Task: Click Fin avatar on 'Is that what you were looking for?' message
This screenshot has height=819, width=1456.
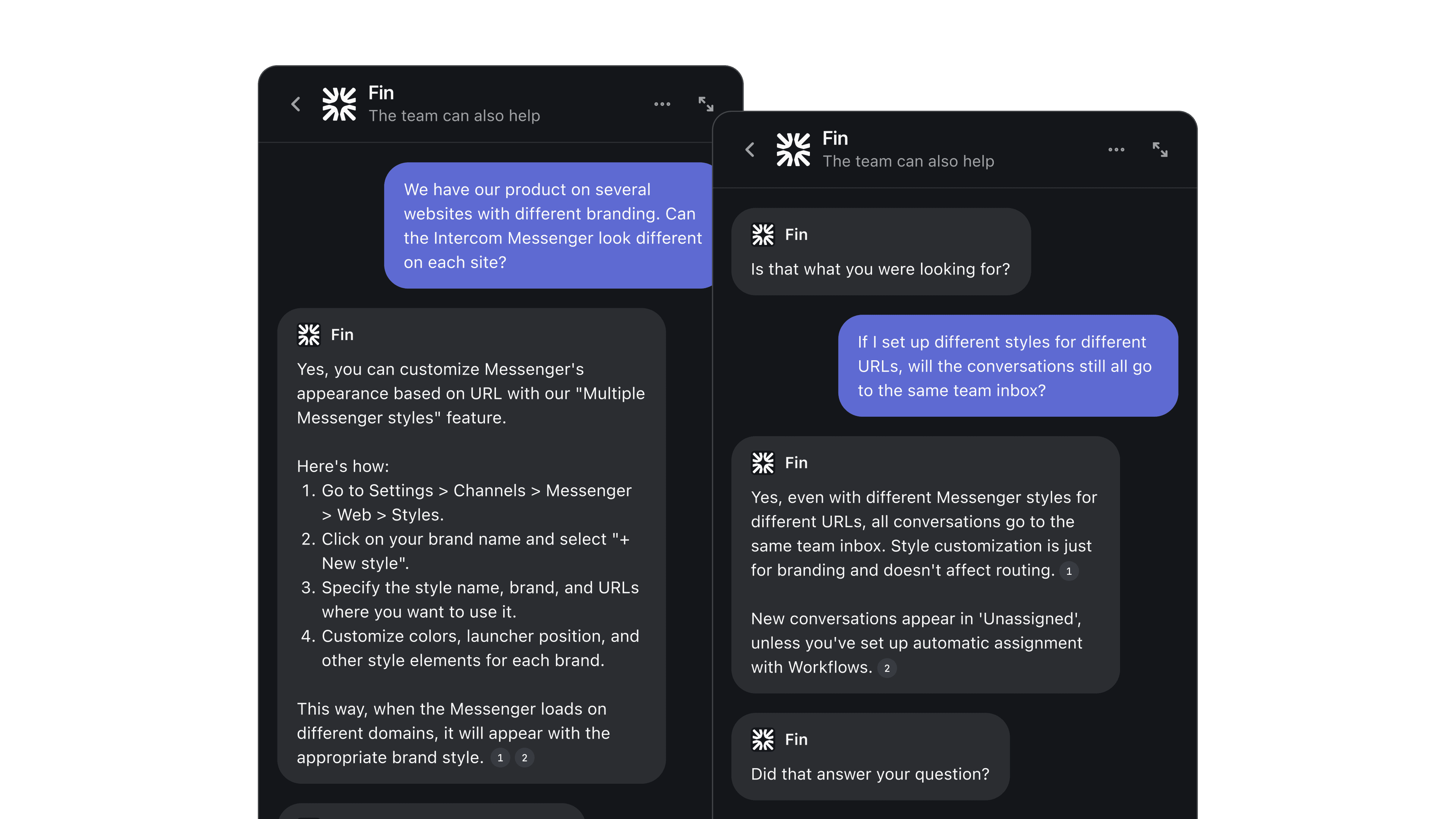Action: click(763, 235)
